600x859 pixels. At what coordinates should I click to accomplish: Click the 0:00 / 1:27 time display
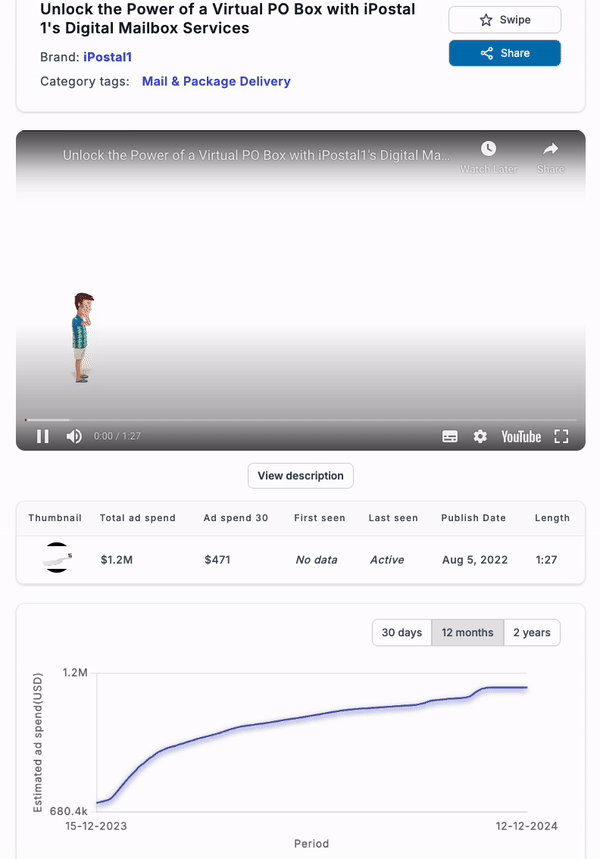[117, 436]
